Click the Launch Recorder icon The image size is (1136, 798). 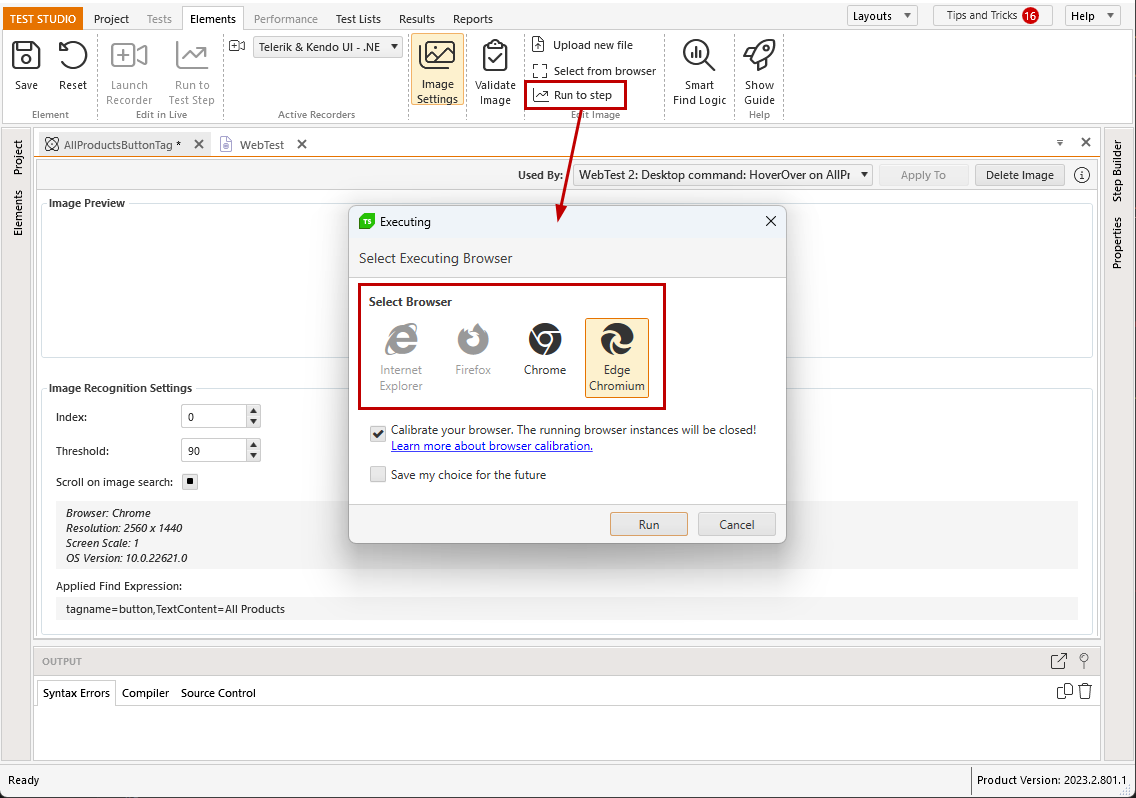pos(129,56)
